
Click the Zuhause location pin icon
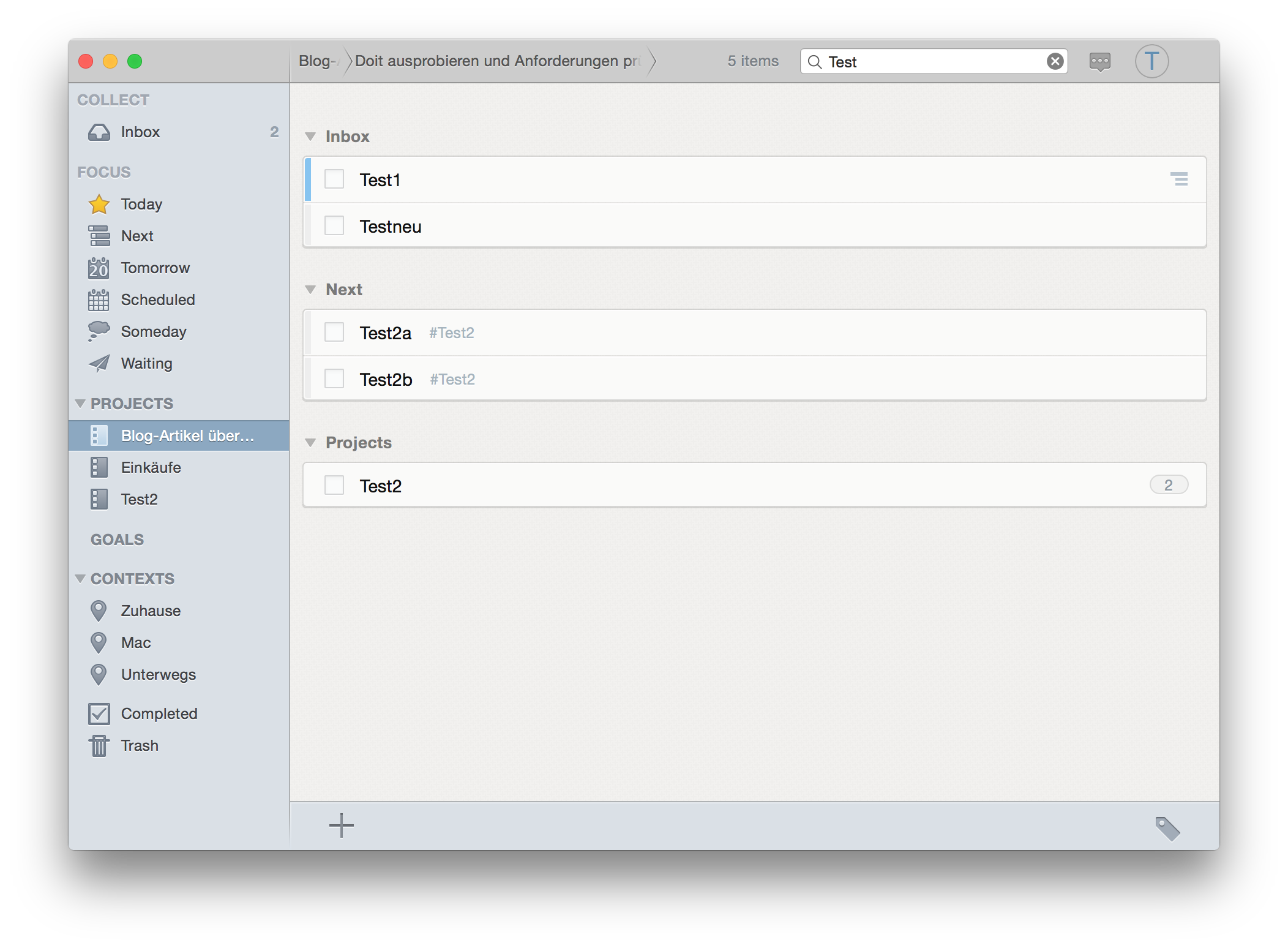(x=99, y=611)
